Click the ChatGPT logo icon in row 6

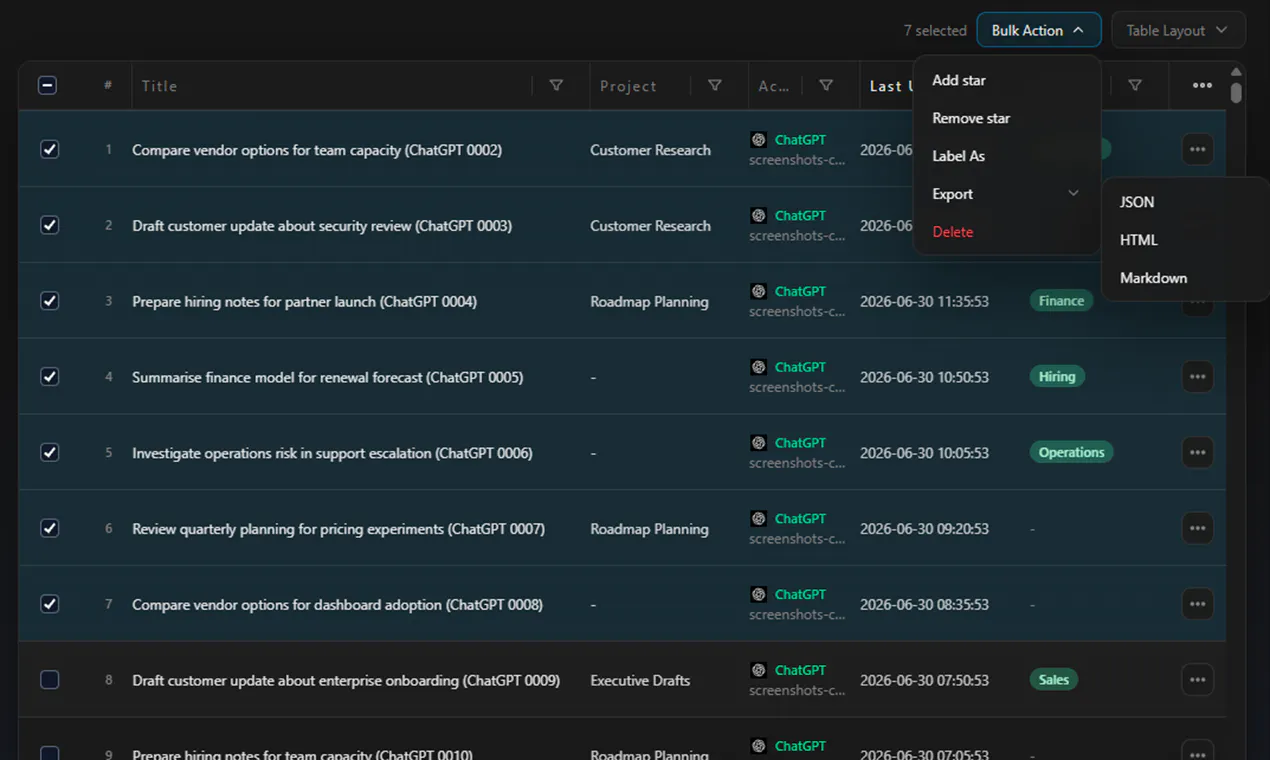coord(759,518)
